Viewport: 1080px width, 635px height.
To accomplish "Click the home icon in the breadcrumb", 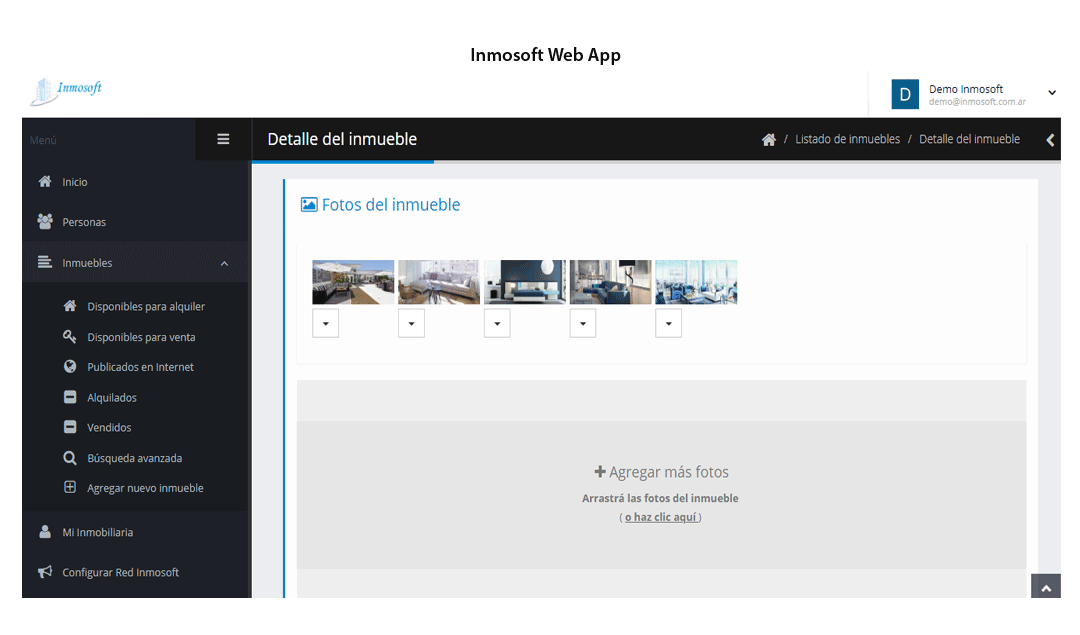I will 769,140.
